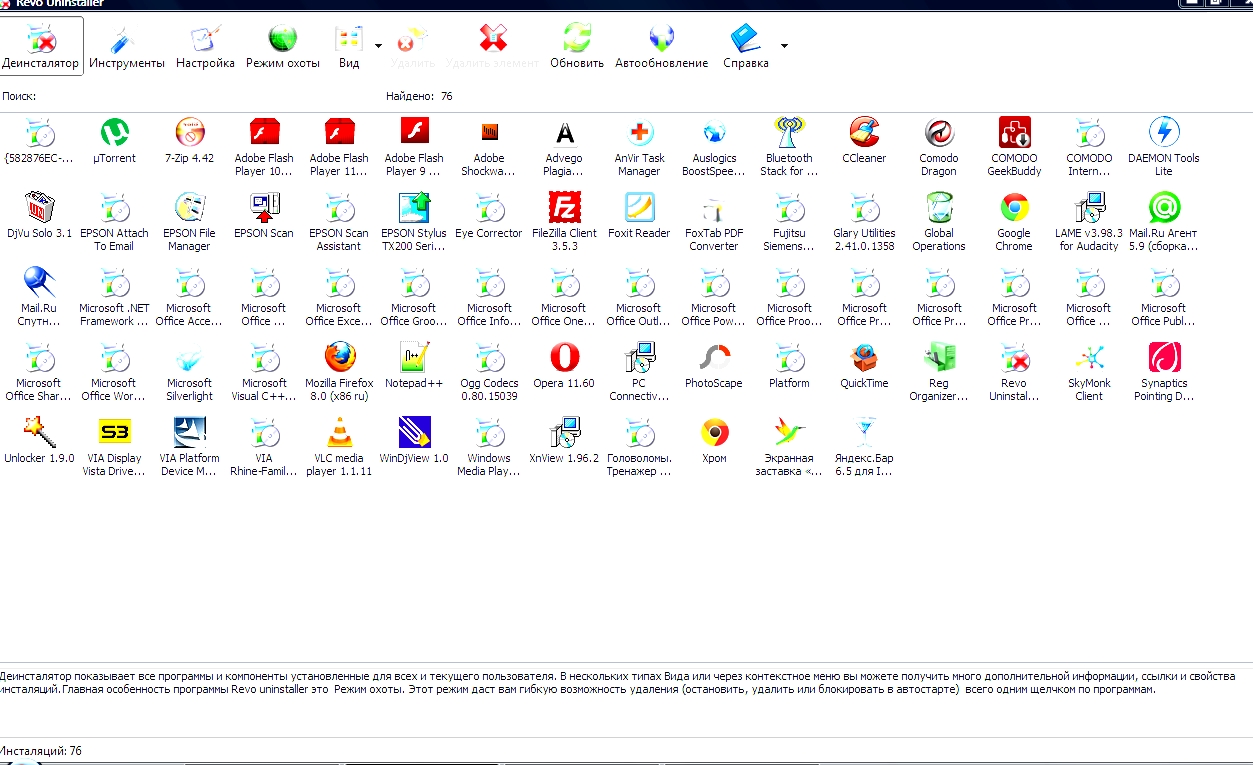Select the SkyMonk Client icon
Viewport: 1253px width, 765px height.
click(x=1089, y=357)
